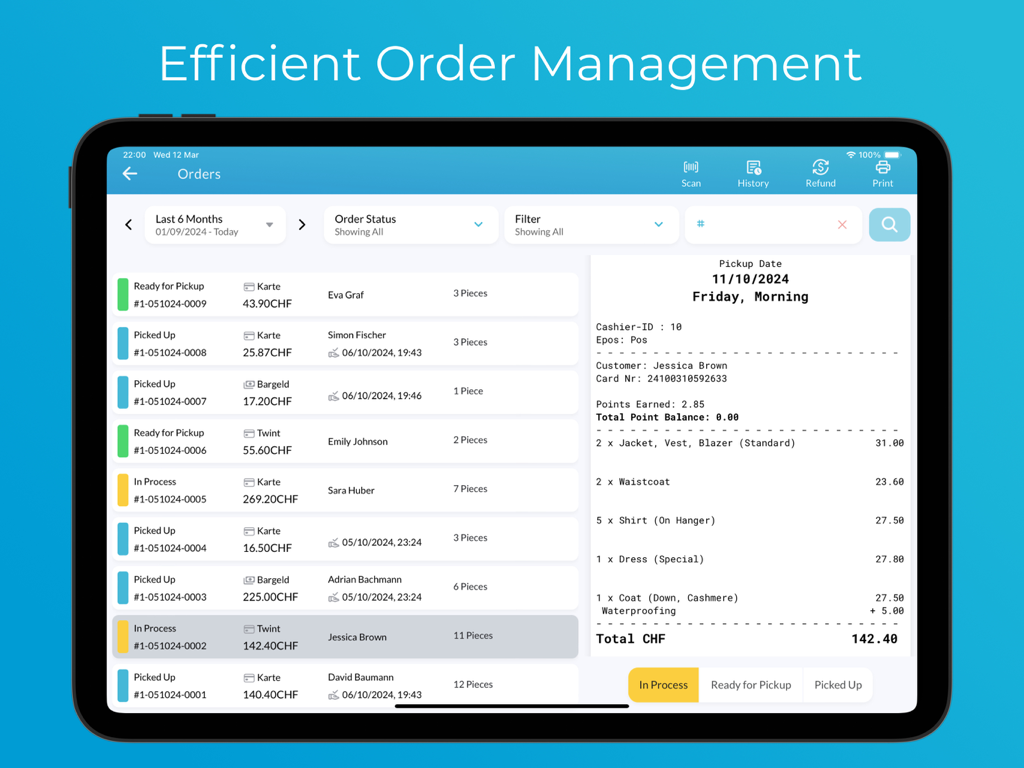Open order History
Viewport: 1024px width, 768px height.
753,173
